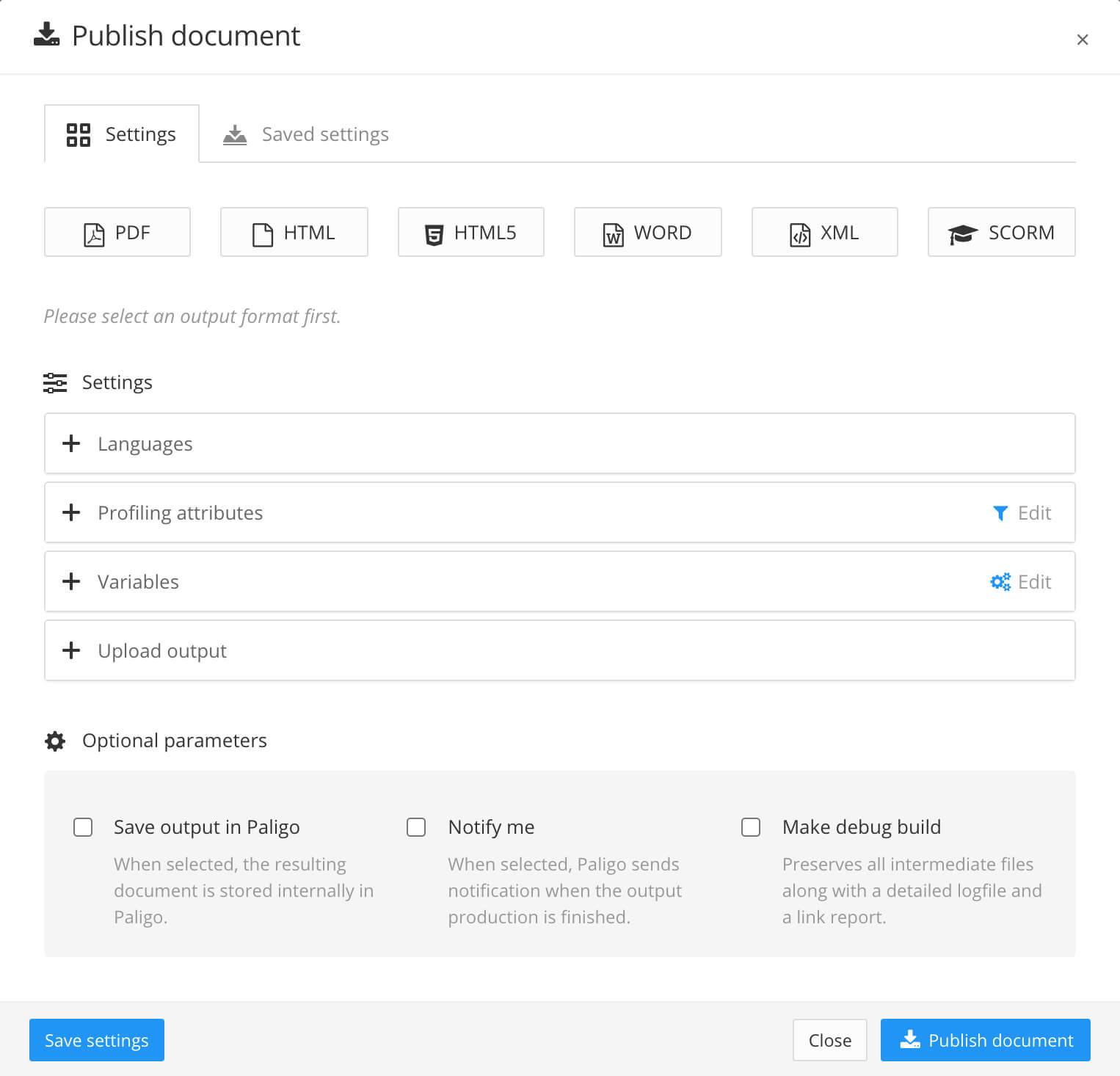Expand the Languages section
The height and width of the screenshot is (1076, 1120).
click(71, 443)
